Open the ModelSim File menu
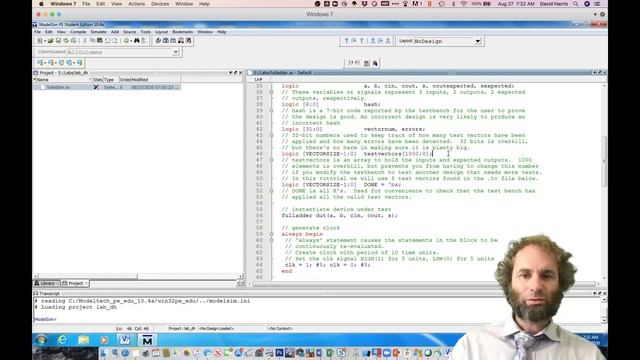Screen dimensions: 640x360 click(x=38, y=32)
